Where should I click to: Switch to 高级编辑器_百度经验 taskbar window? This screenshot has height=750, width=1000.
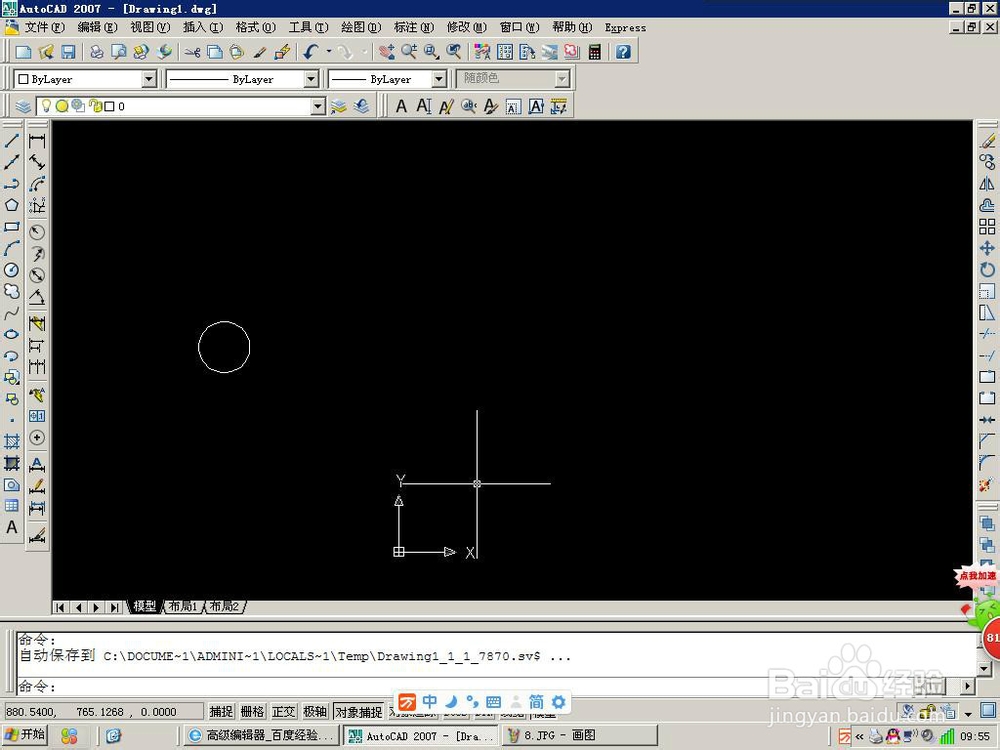(262, 735)
